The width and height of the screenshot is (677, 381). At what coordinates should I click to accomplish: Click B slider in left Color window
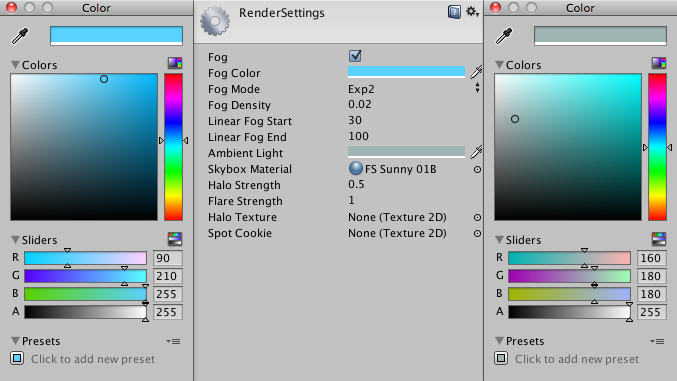85,294
